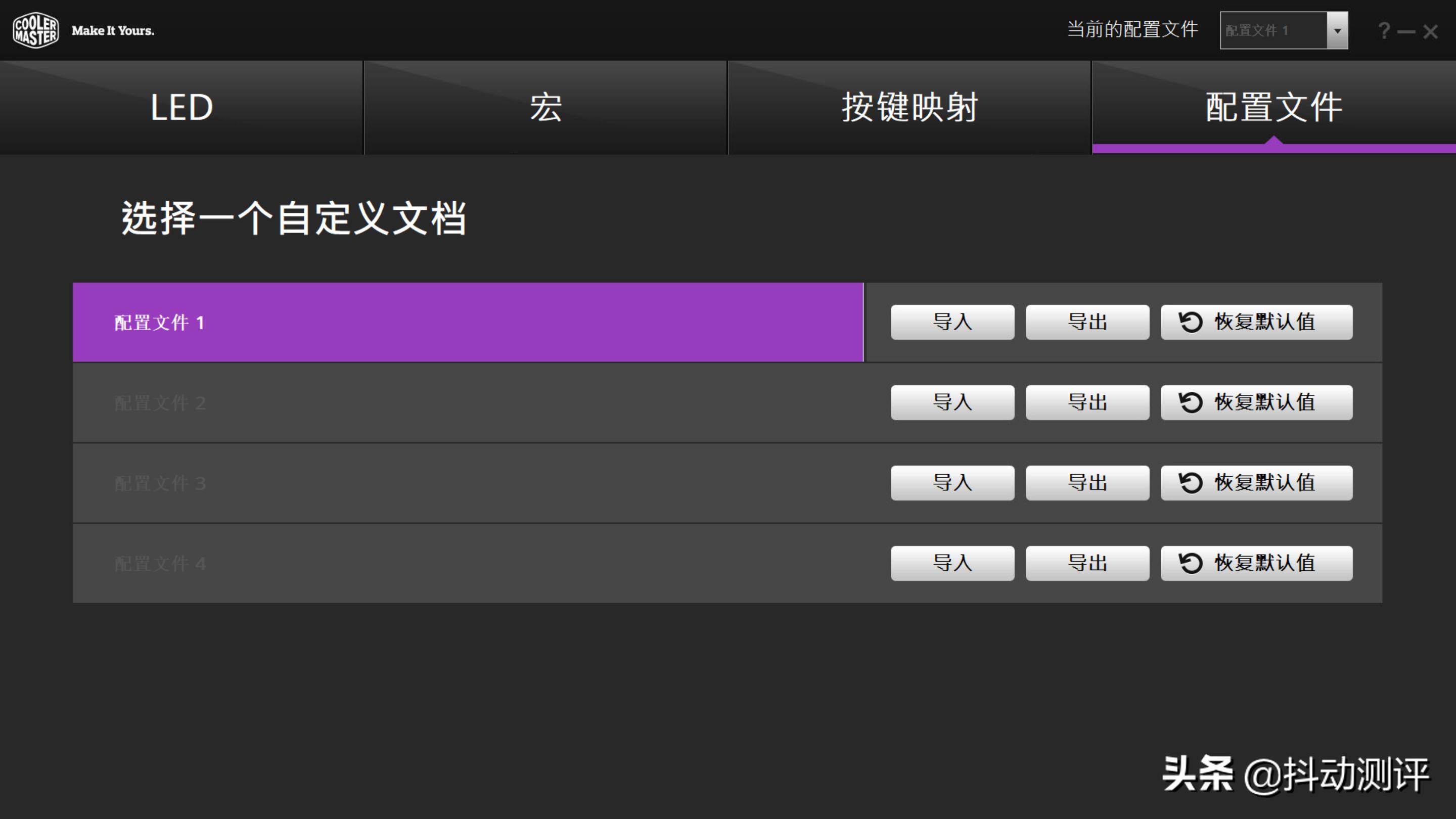
Task: Click 导入 for 配置文件 1
Action: 952,322
